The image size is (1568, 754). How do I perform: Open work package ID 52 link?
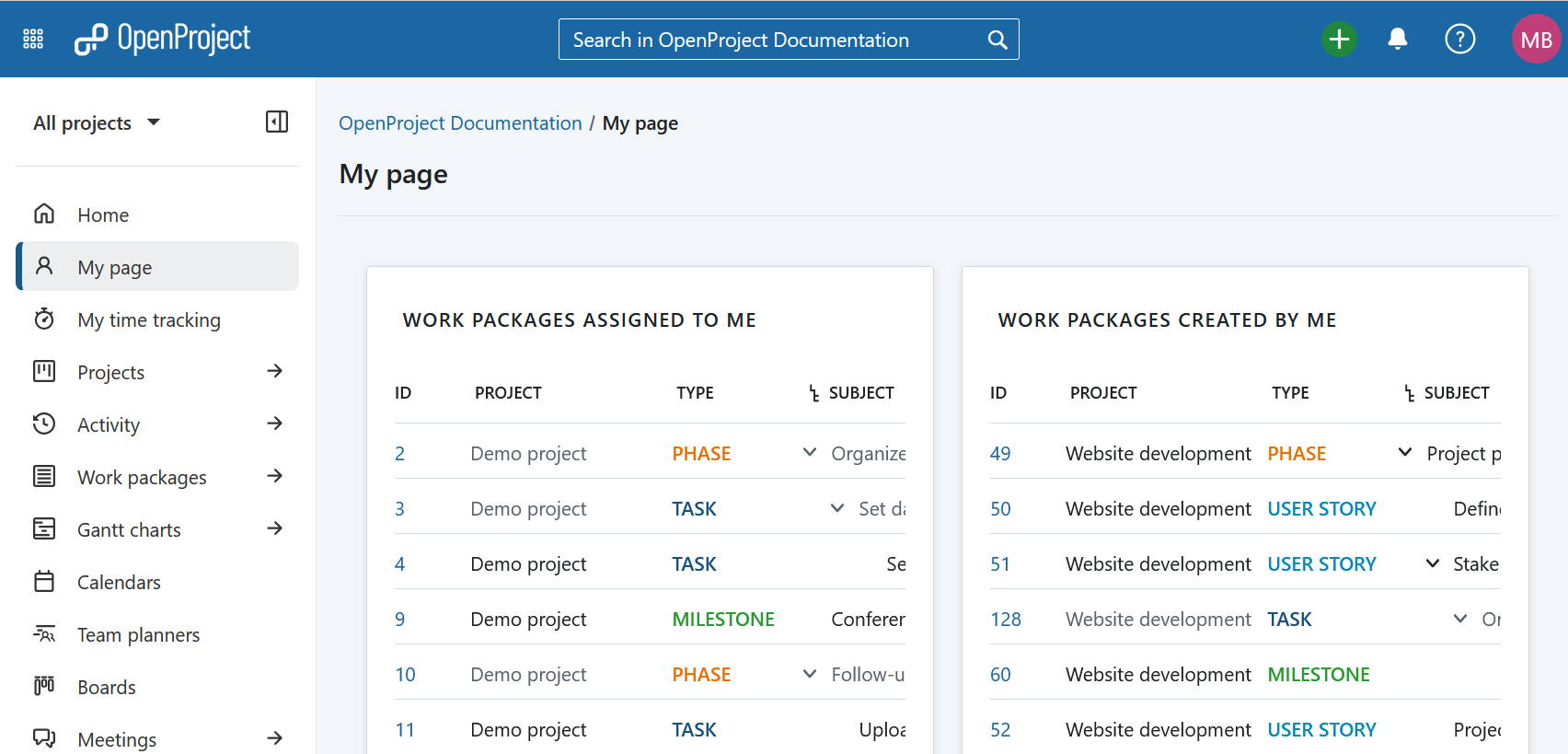(1000, 729)
